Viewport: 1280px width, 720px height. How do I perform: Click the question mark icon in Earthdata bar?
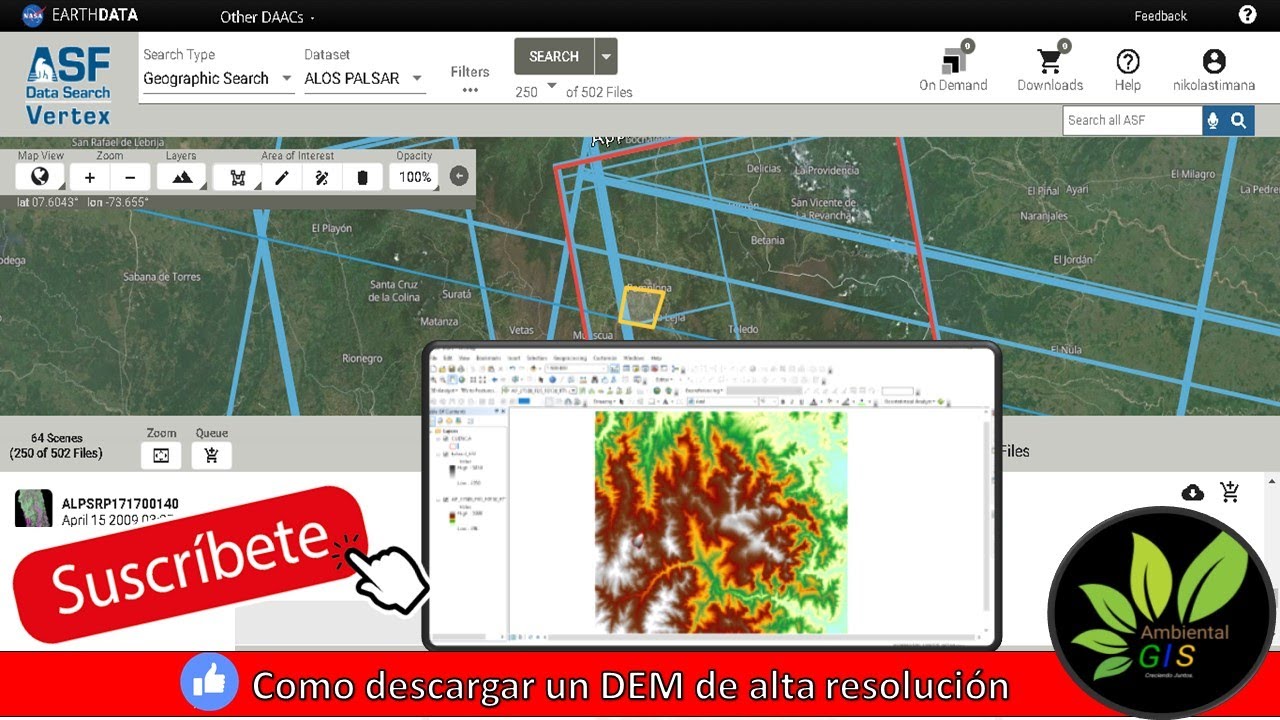pos(1247,15)
